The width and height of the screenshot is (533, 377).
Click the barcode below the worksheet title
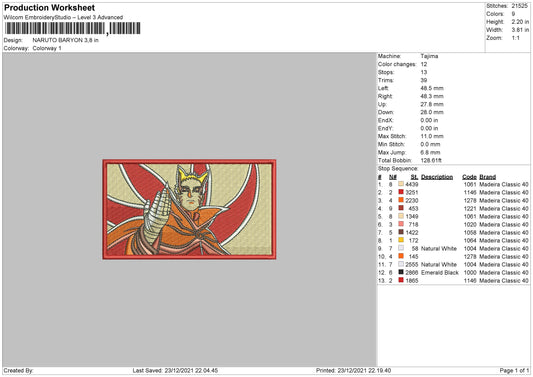point(72,29)
